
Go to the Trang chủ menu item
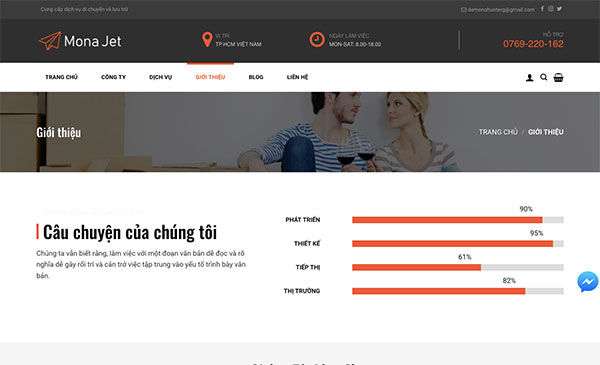tap(61, 77)
